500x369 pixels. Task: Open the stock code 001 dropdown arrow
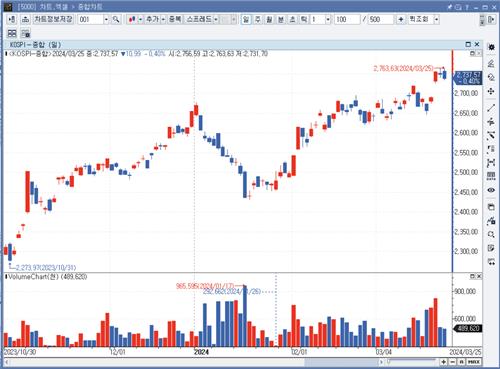[x=106, y=20]
